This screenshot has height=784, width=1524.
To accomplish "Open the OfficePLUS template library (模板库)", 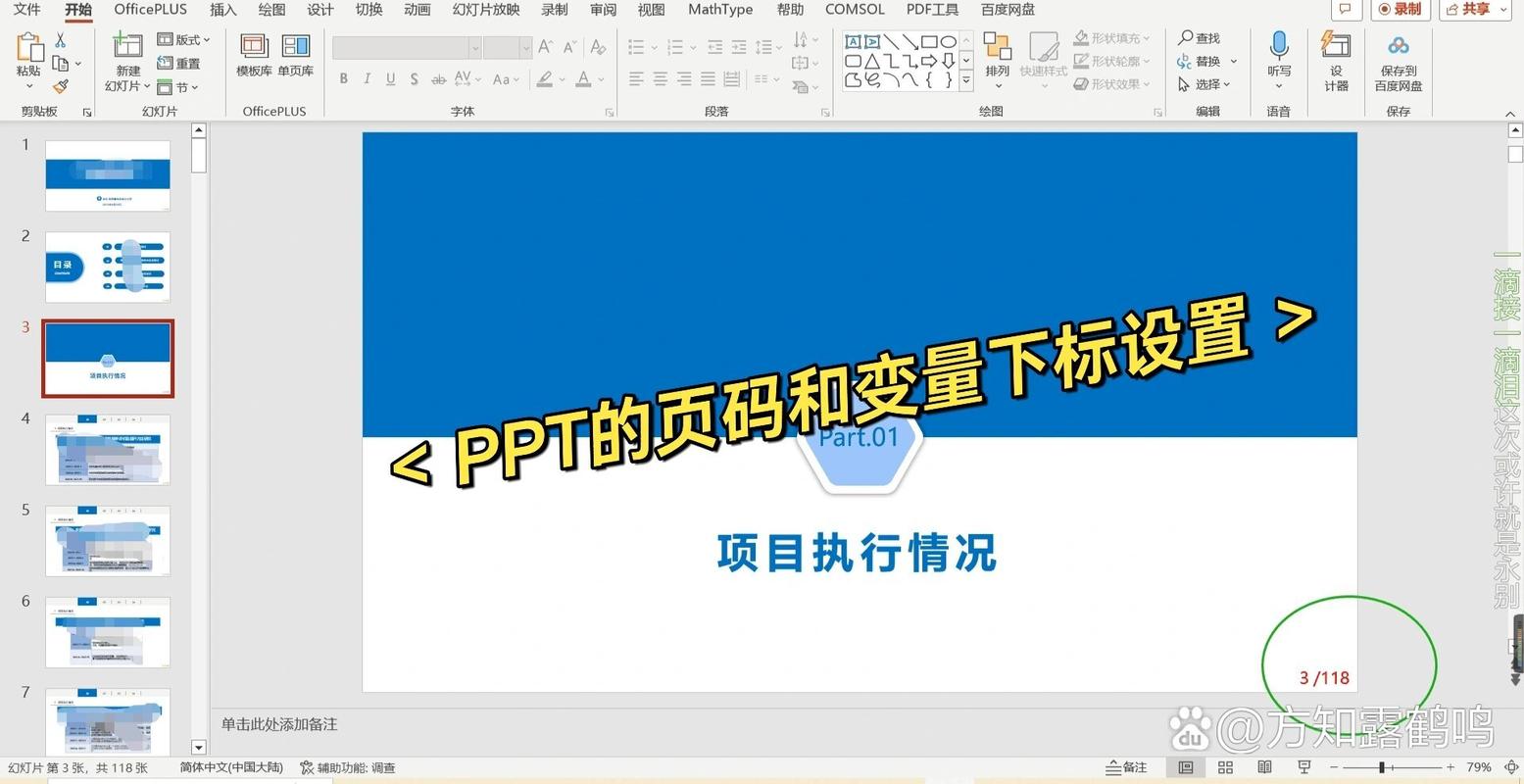I will pos(254,56).
